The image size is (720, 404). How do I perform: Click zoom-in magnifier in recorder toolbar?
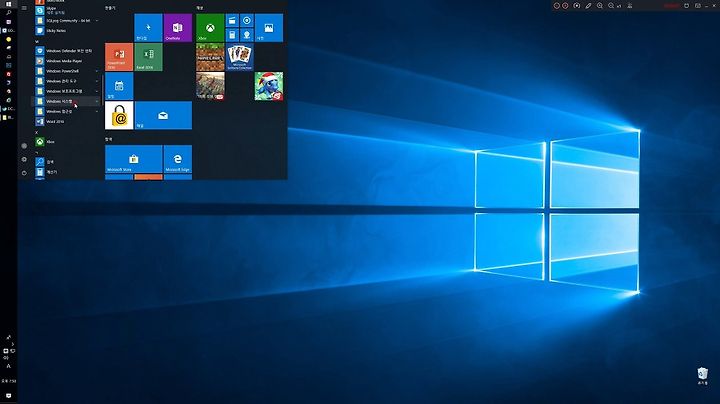click(600, 6)
